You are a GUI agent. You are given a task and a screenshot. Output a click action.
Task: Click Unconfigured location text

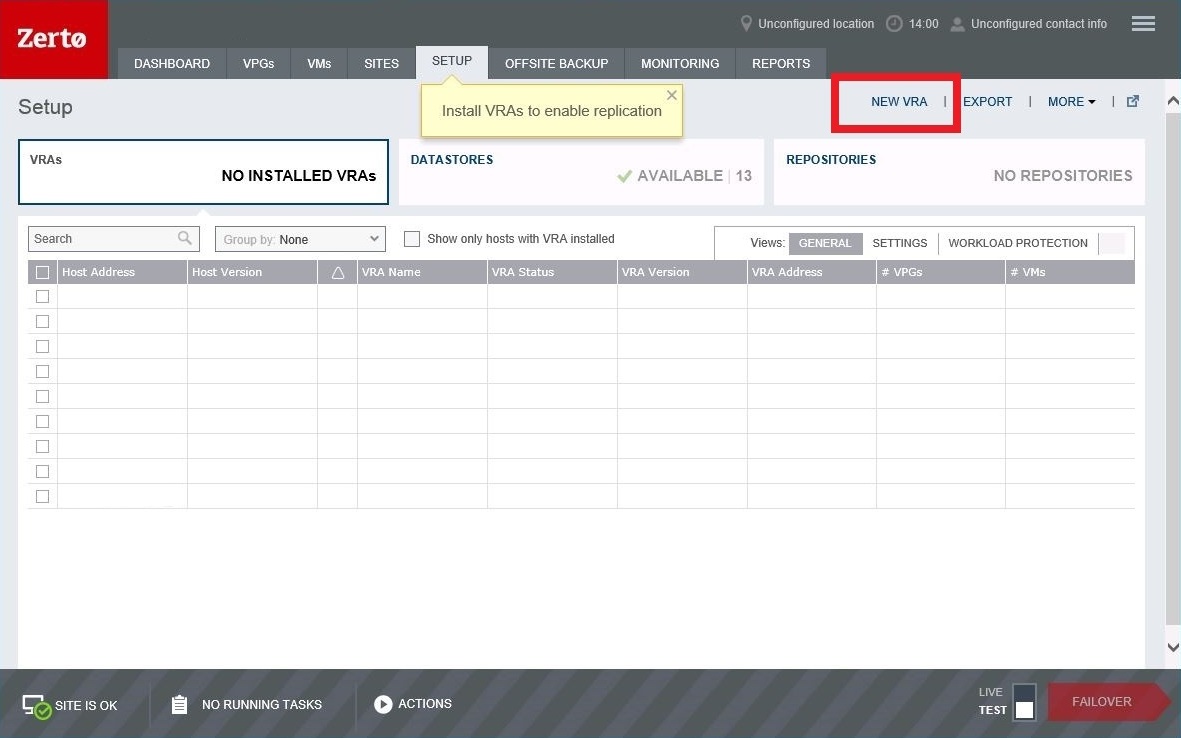point(816,24)
